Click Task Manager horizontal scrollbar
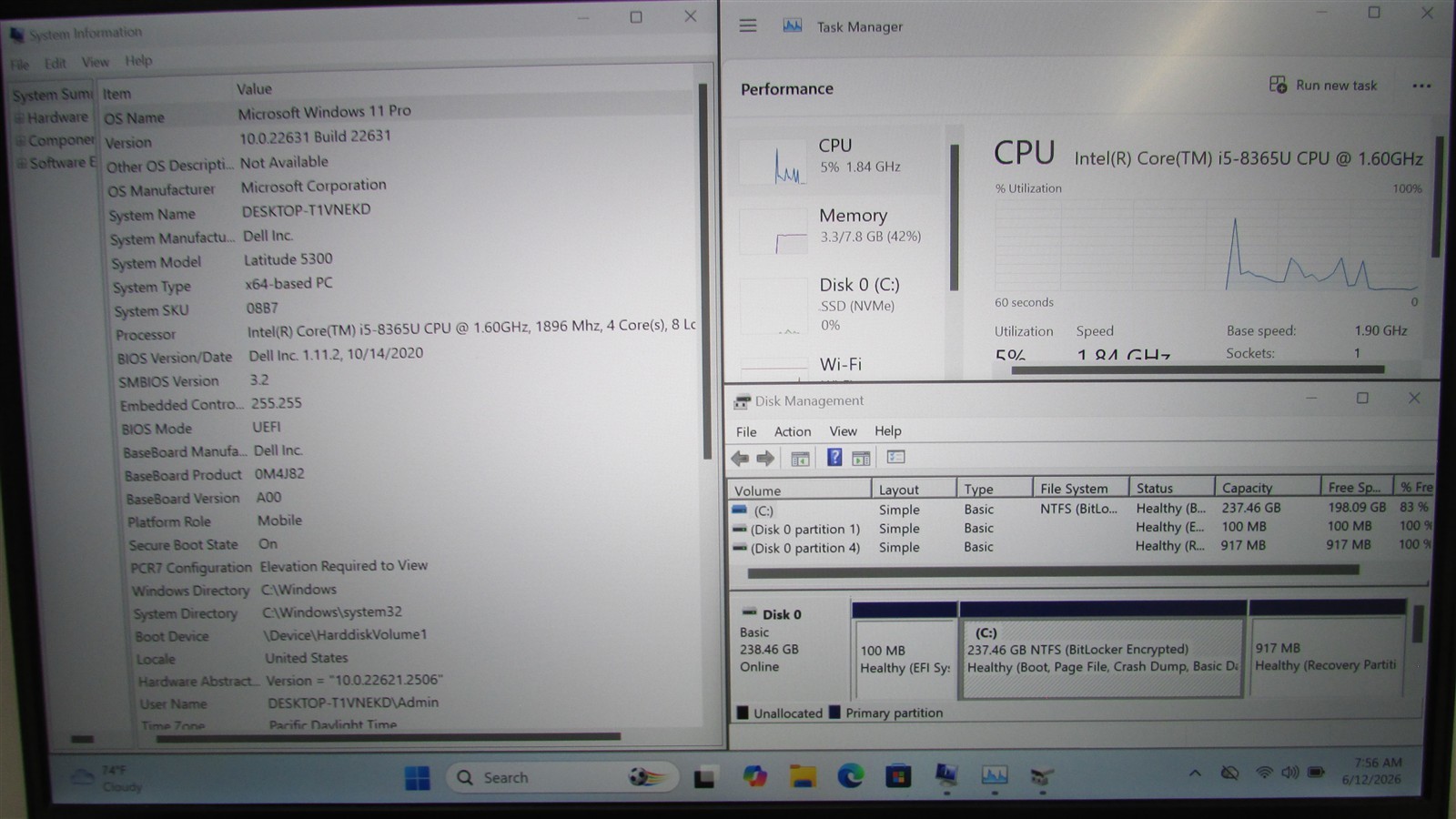Screen dimensions: 1456x819 click(1198, 369)
